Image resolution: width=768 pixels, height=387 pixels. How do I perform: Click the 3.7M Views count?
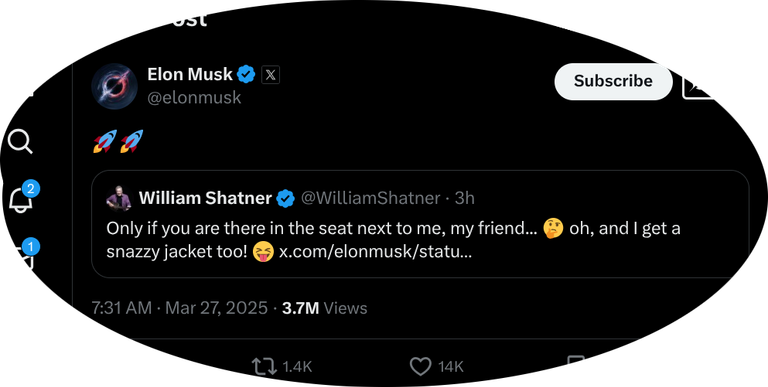coord(325,308)
